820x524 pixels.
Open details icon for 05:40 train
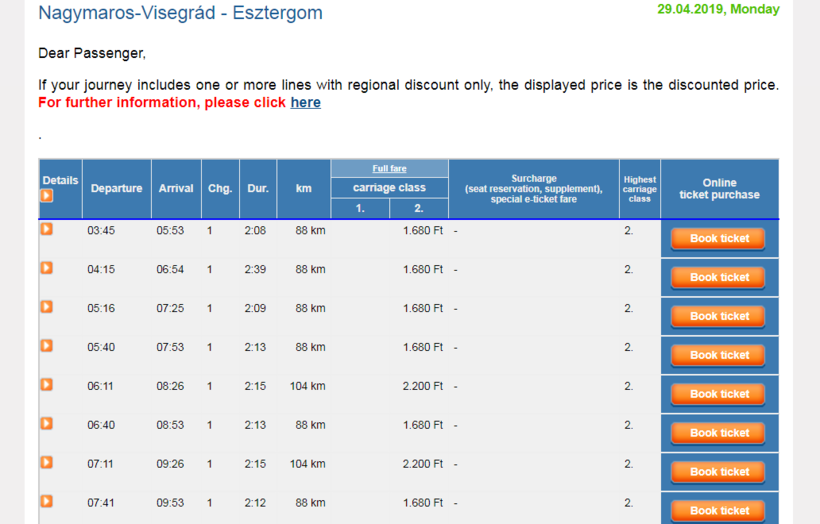click(x=46, y=346)
